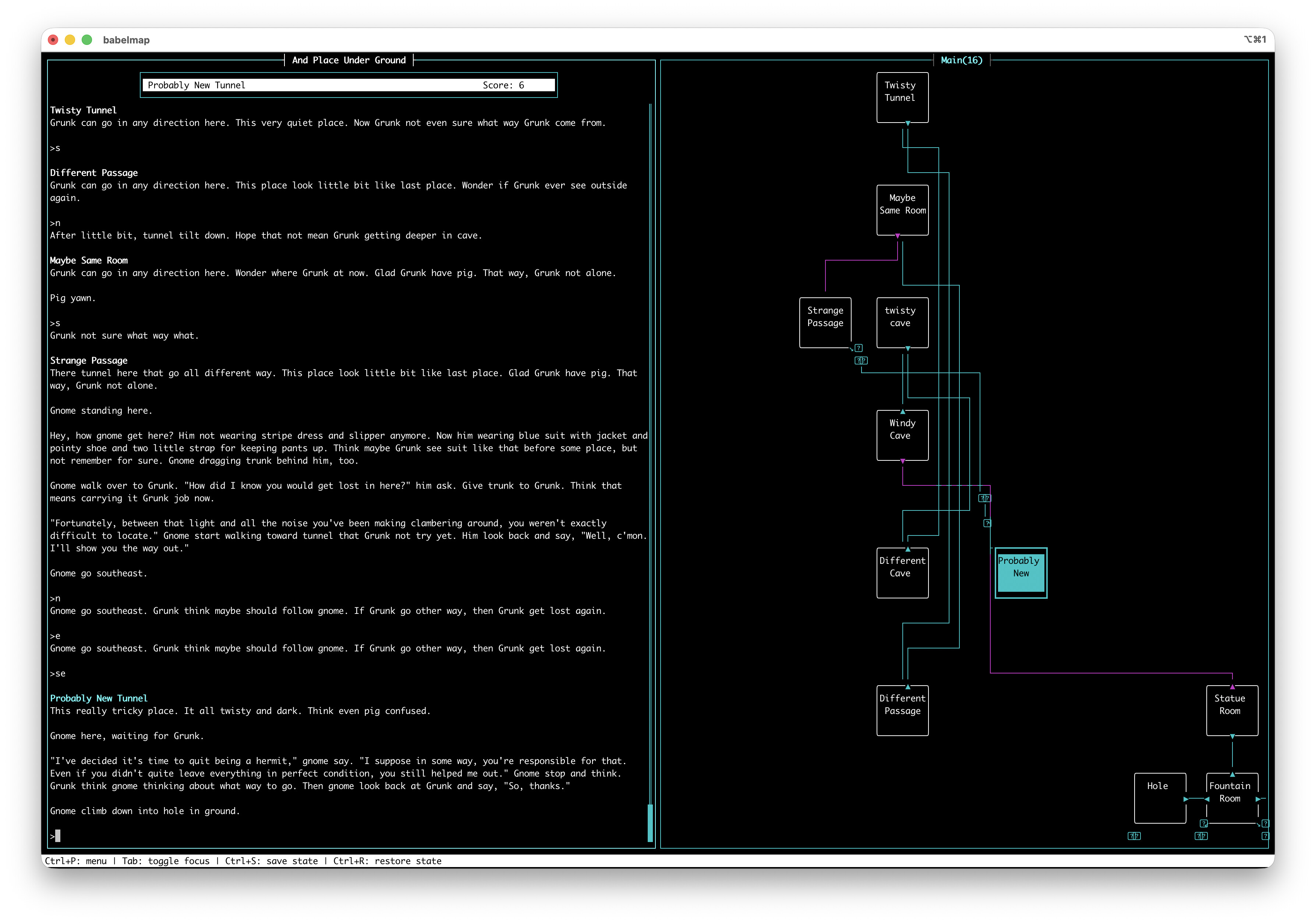
Task: Click the south exit arrow on Statue Room
Action: 1232,736
